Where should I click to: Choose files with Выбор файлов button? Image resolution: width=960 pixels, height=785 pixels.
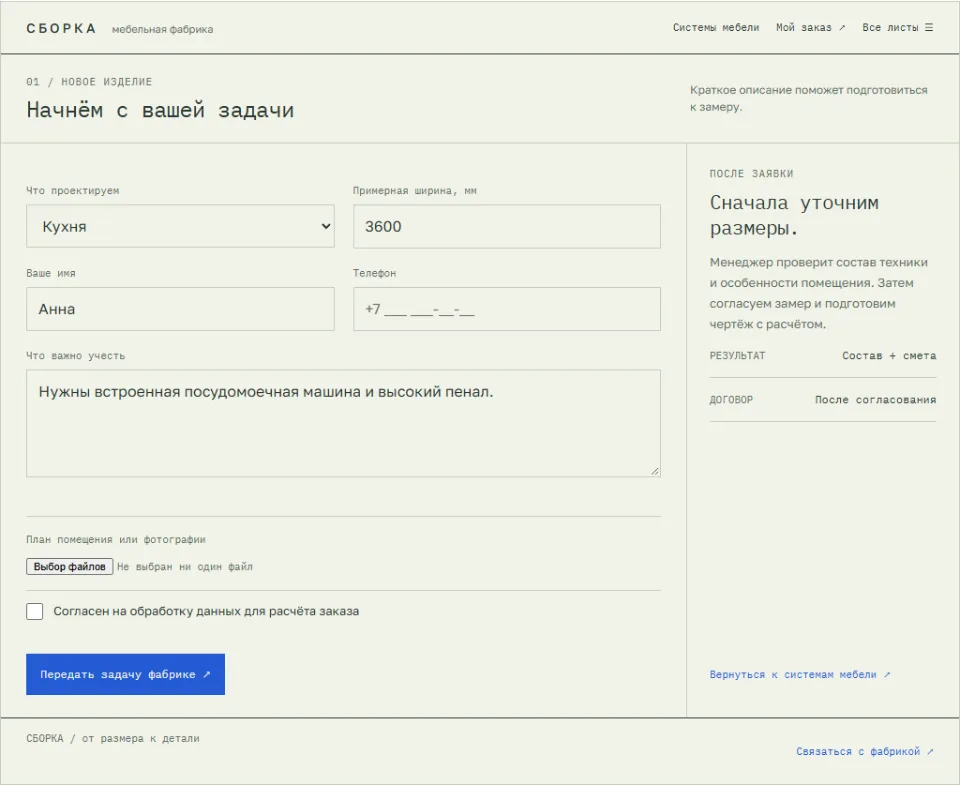(x=69, y=566)
